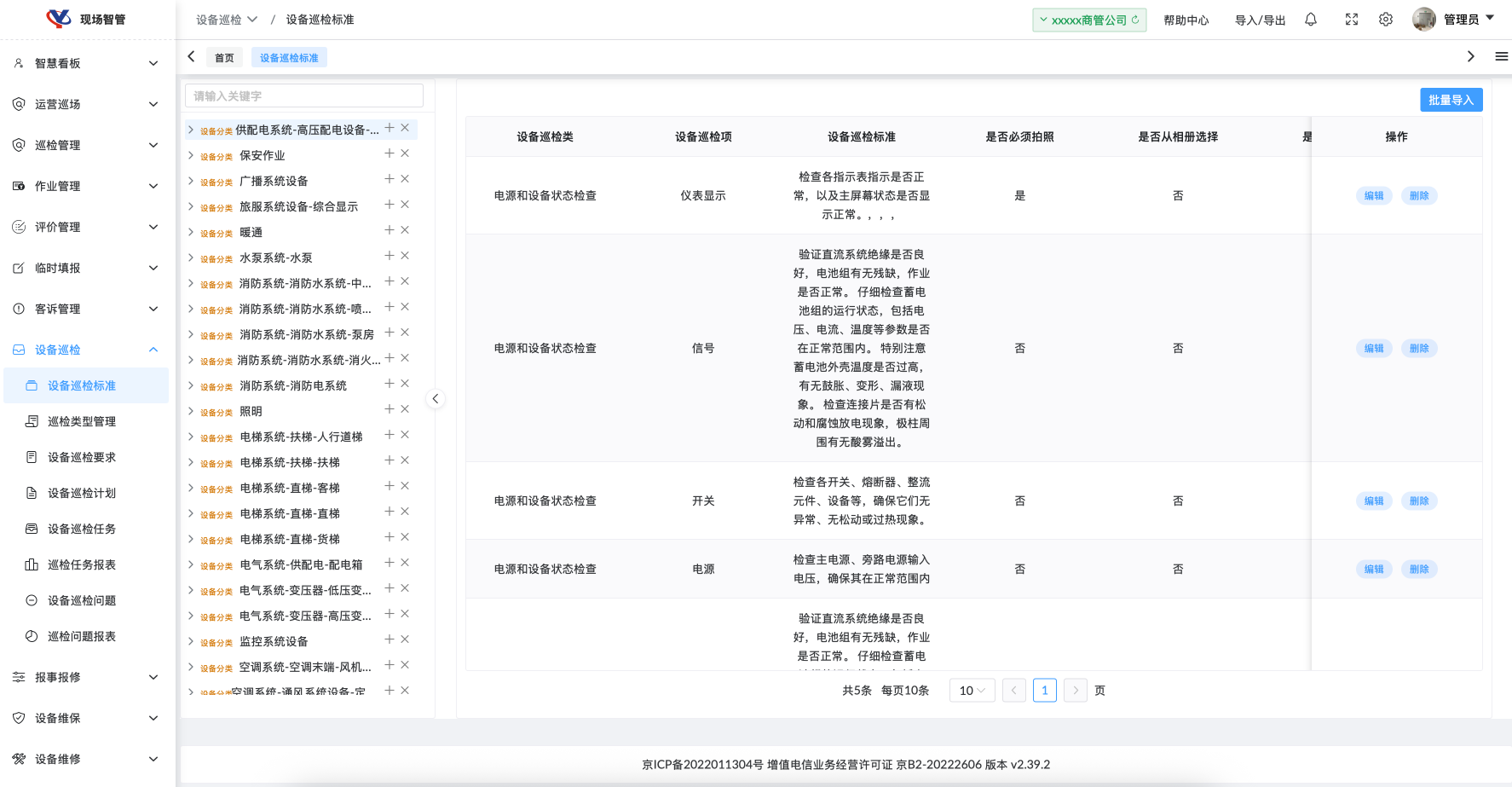The image size is (1512, 787).
Task: Open the hamburger menu at tab bar right
Action: click(x=1501, y=56)
